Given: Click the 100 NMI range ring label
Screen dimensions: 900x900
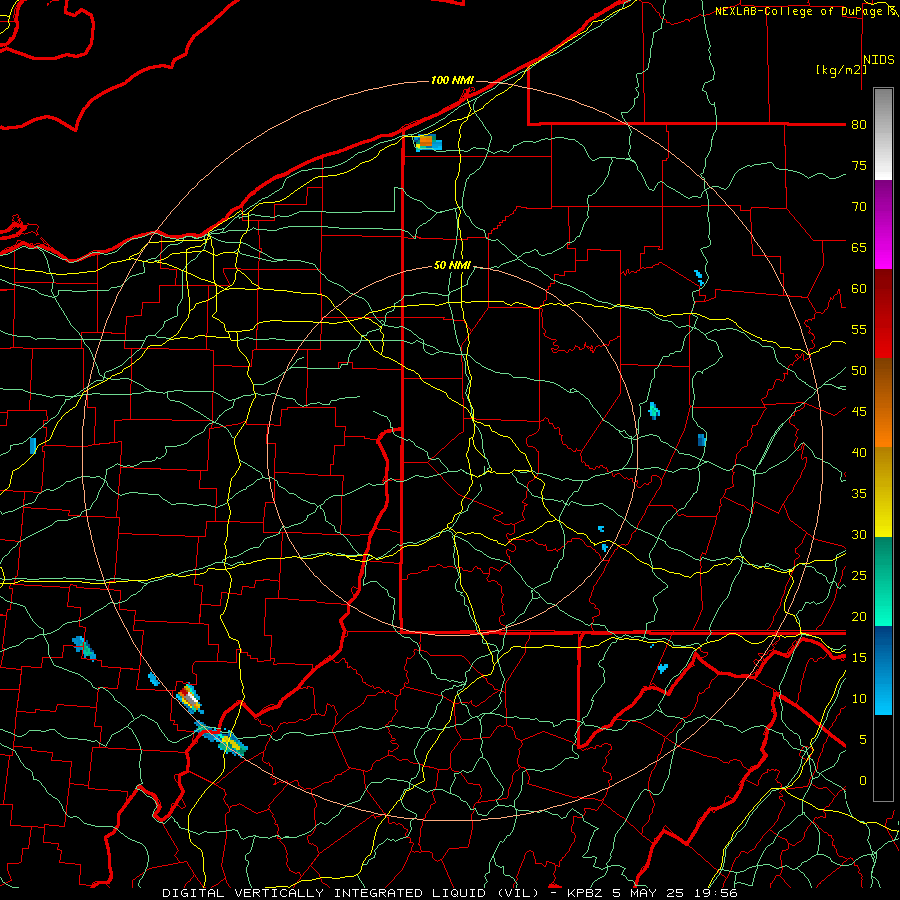Looking at the screenshot, I should tap(452, 80).
